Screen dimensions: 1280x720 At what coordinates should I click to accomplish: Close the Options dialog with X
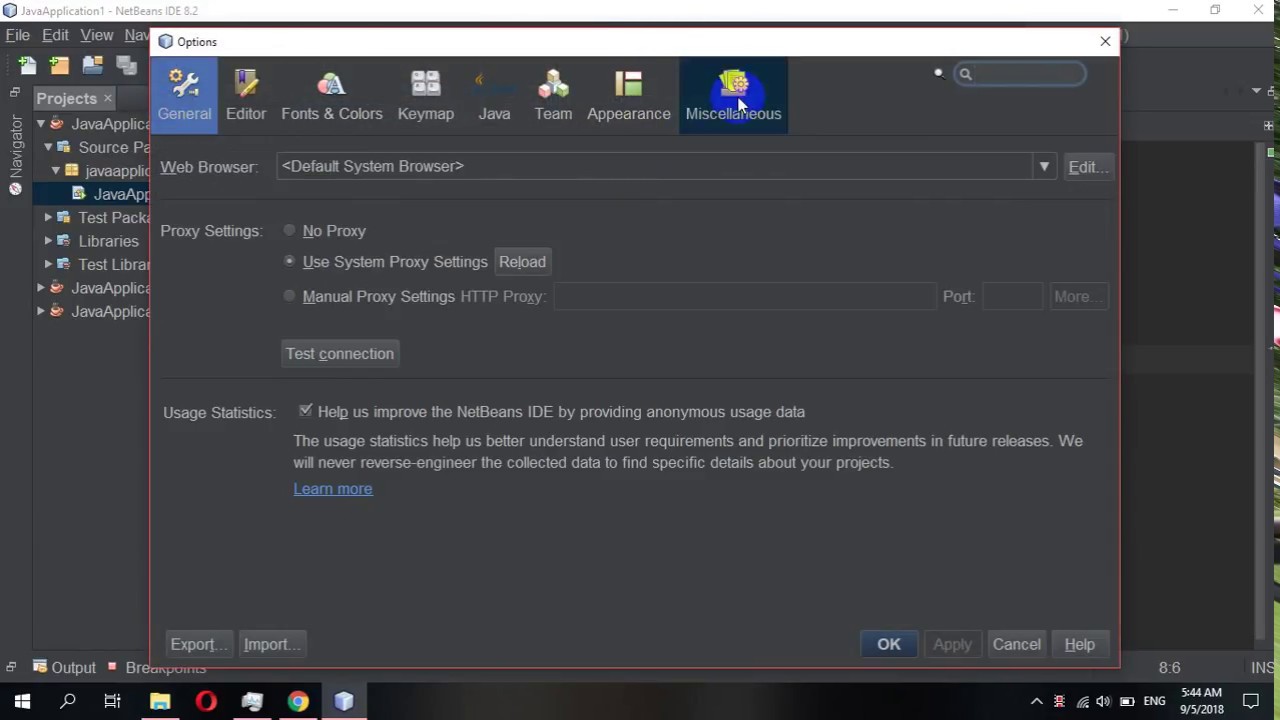[x=1105, y=42]
